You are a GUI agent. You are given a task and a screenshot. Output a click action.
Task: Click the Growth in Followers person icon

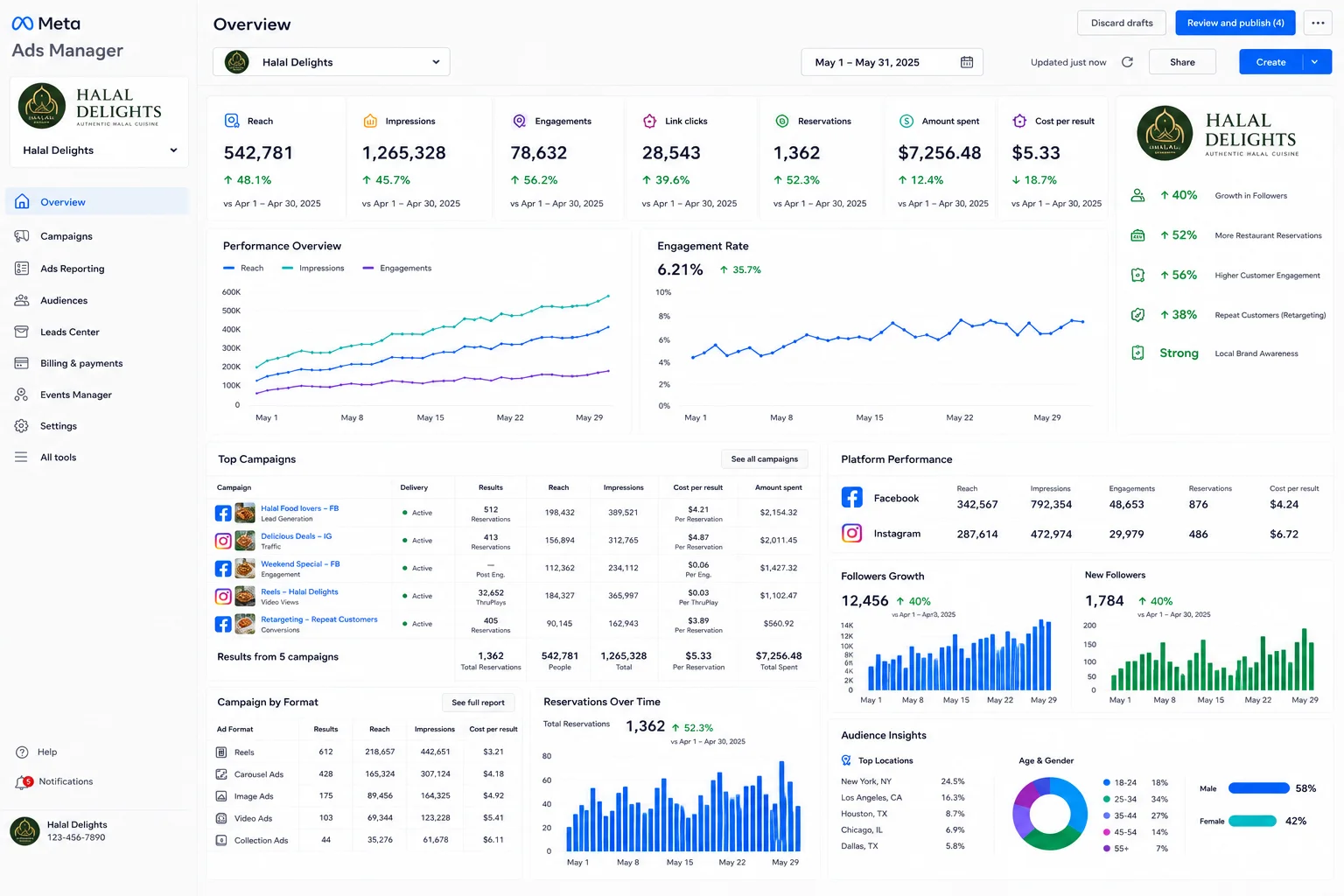1137,195
